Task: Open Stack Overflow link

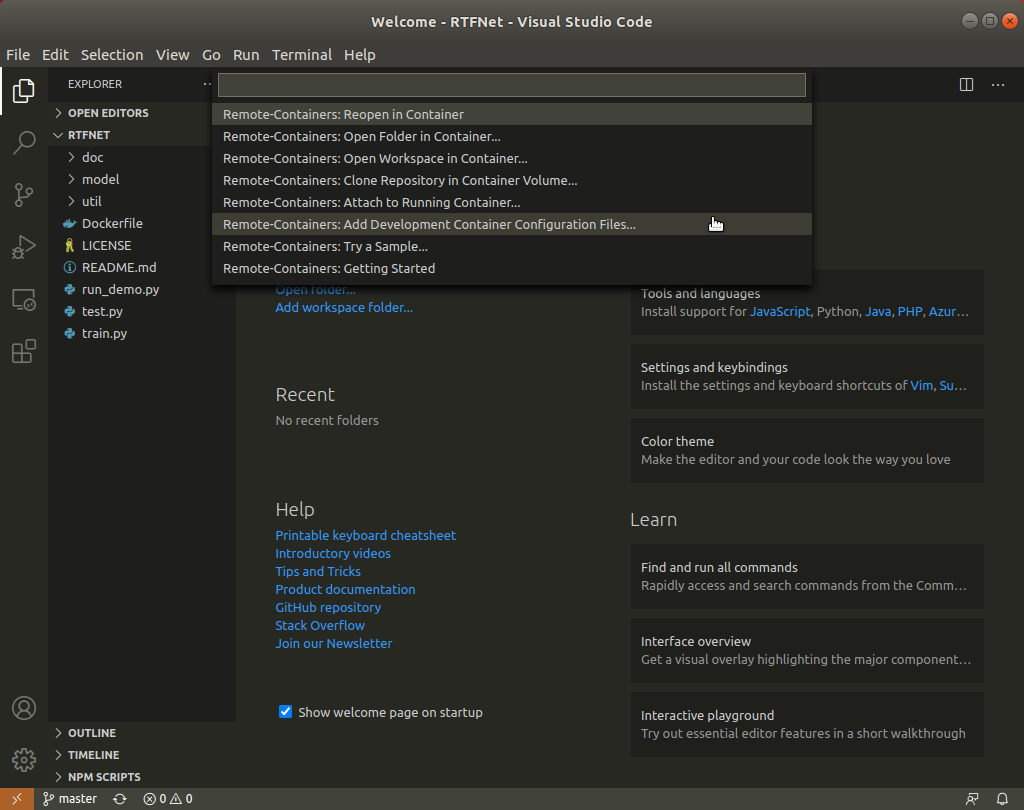Action: 320,626
